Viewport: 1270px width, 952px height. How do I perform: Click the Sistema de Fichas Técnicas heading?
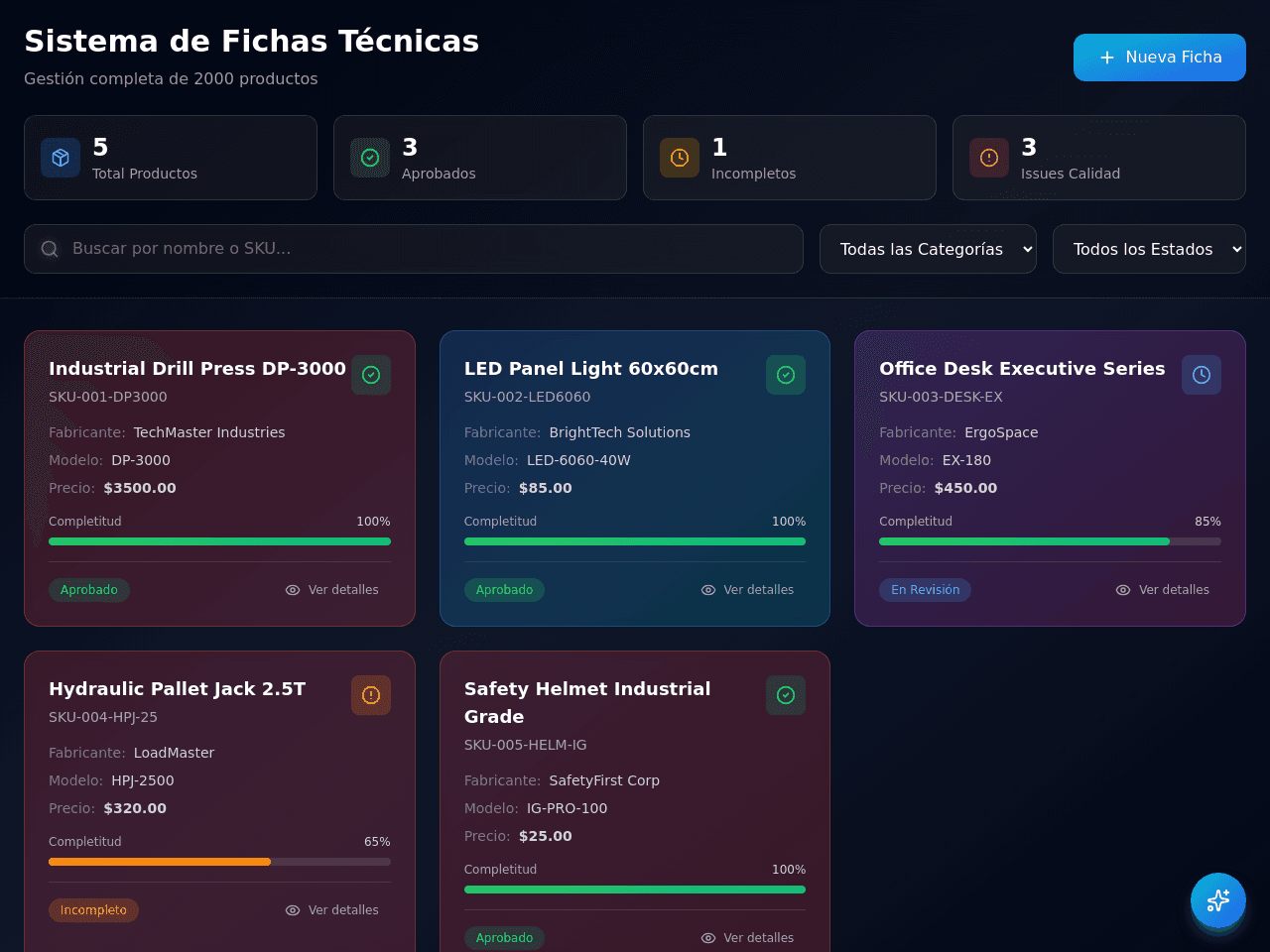[252, 41]
